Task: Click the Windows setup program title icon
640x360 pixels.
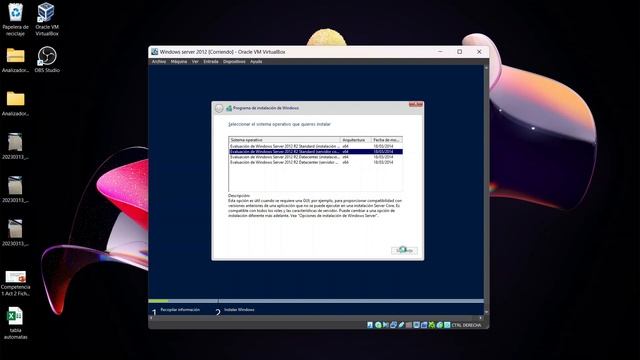Action: (x=229, y=108)
